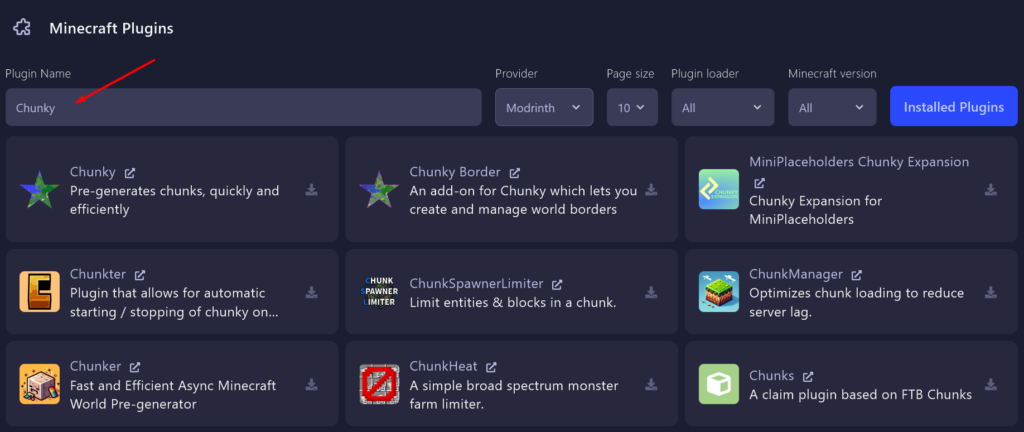1024x432 pixels.
Task: Click download icon for ChunkSpawnerLimiter
Action: coord(651,292)
